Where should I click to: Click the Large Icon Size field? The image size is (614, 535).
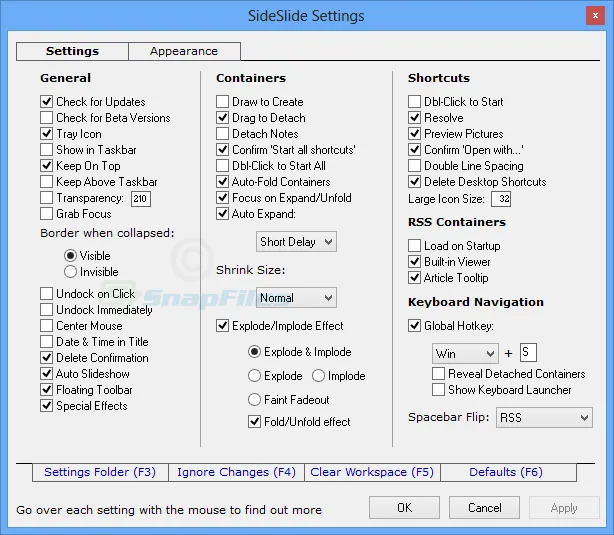501,199
